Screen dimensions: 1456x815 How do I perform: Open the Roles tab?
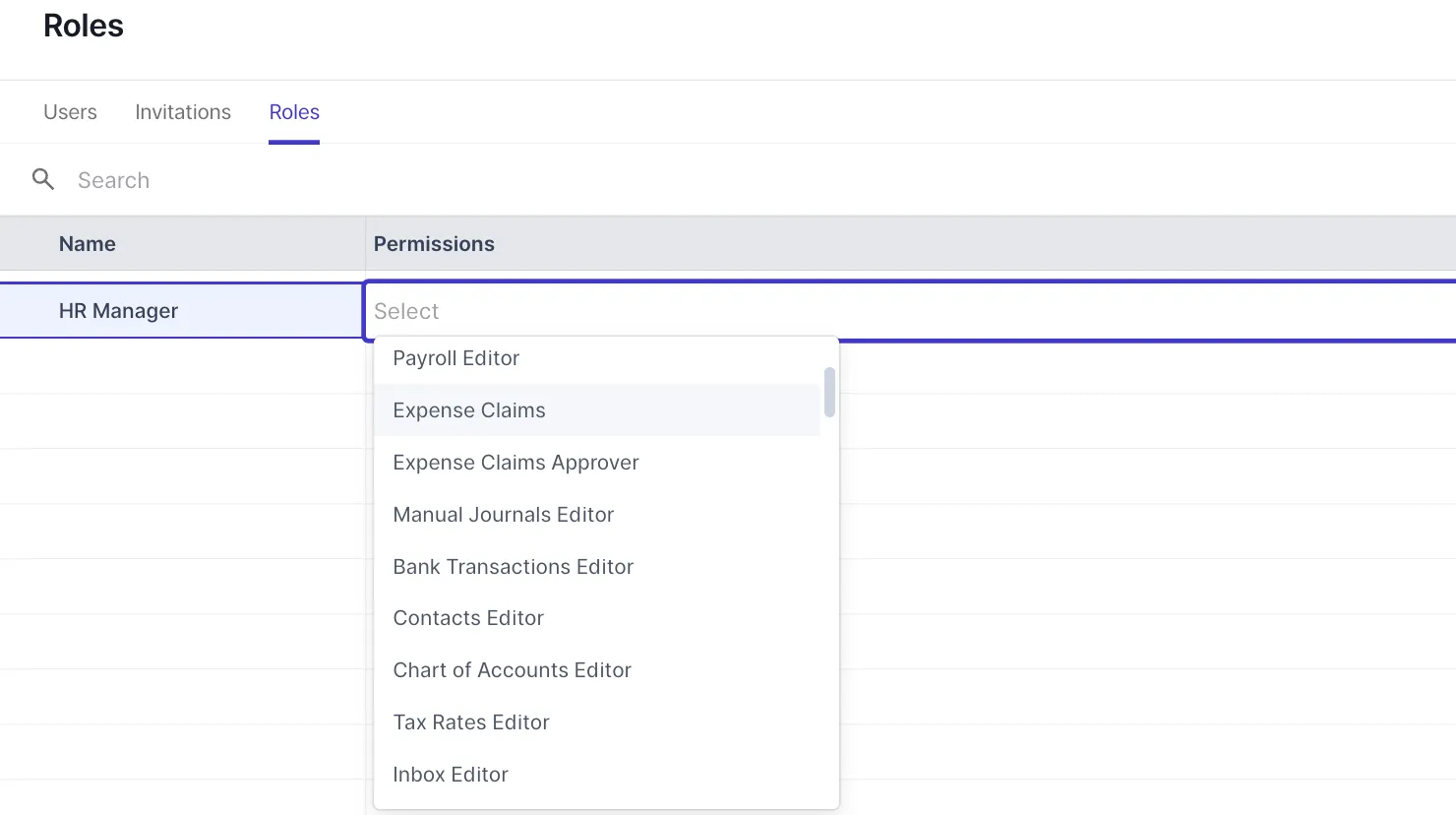coord(293,111)
